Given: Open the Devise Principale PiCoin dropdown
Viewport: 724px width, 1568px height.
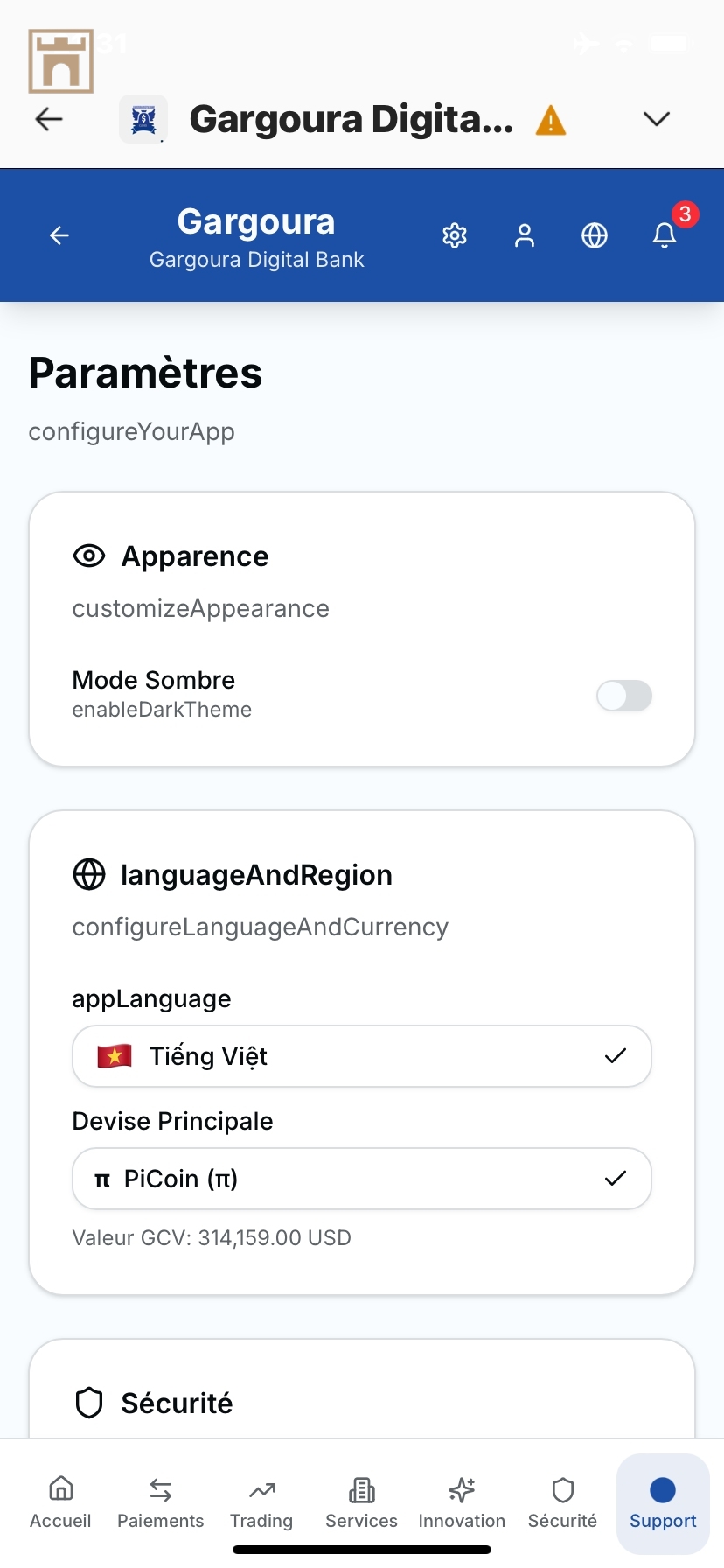Looking at the screenshot, I should pyautogui.click(x=362, y=1179).
